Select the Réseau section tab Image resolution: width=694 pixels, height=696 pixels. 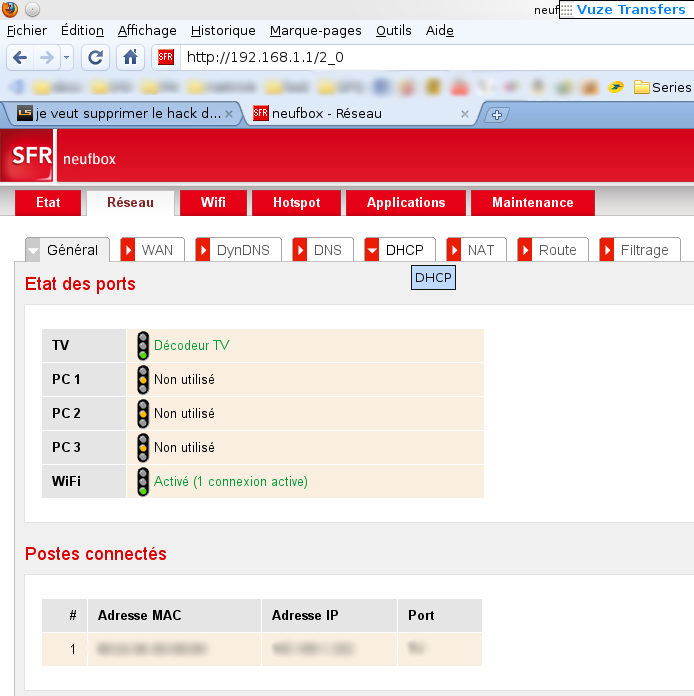[130, 203]
